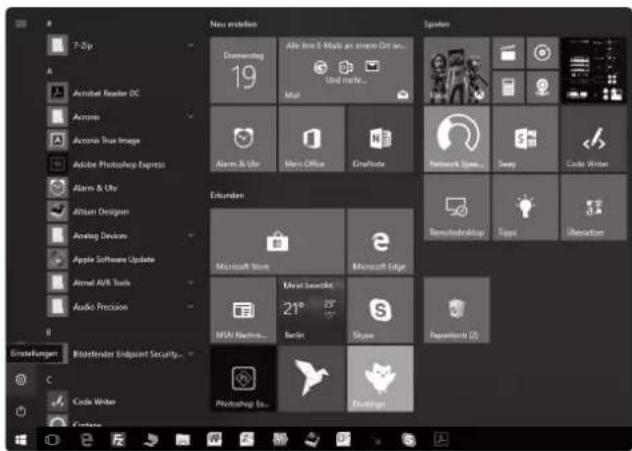The image size is (632, 451).
Task: Open the Tipps lightbulb tile
Action: 525,207
